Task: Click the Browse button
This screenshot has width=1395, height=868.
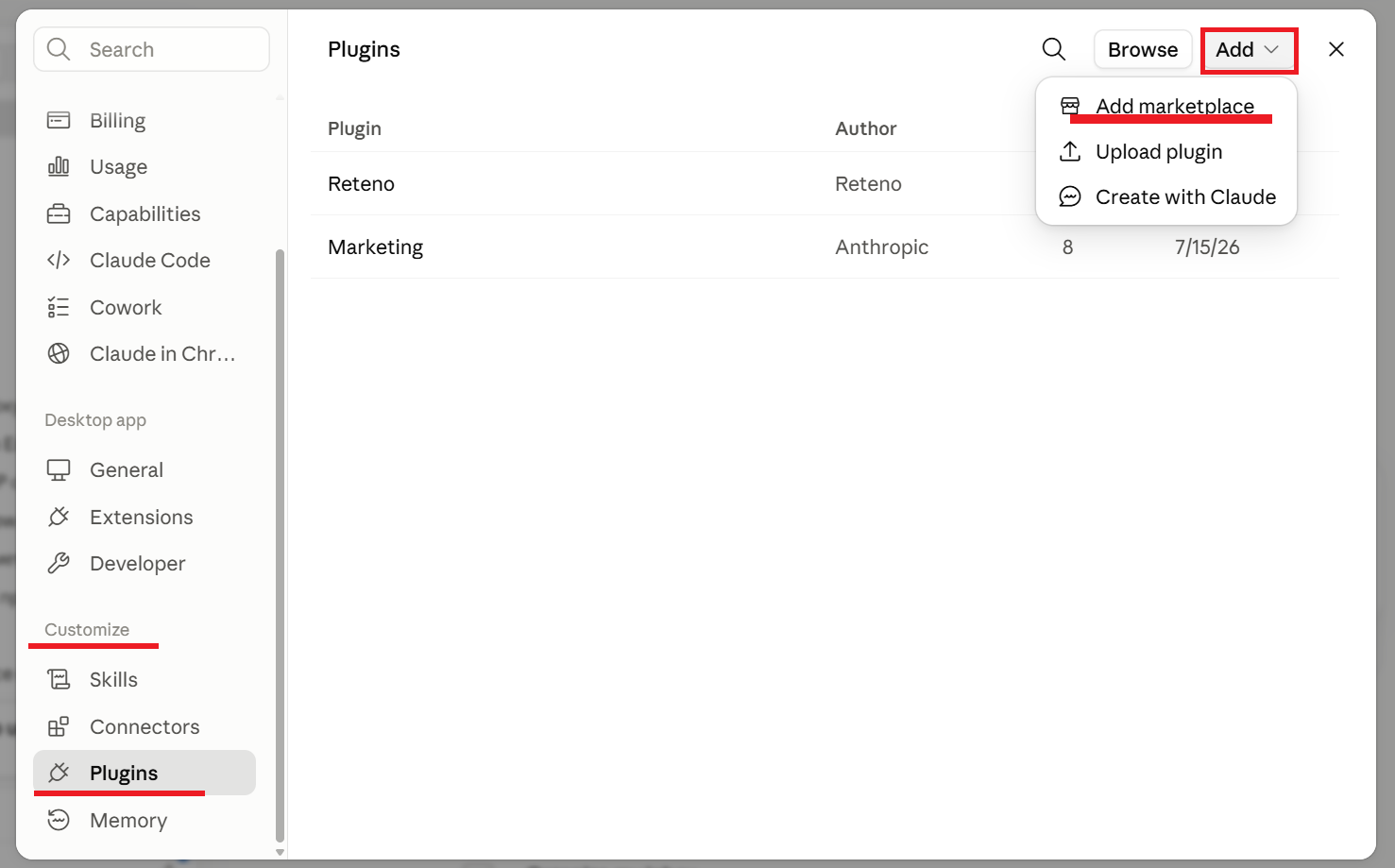Action: 1143,49
